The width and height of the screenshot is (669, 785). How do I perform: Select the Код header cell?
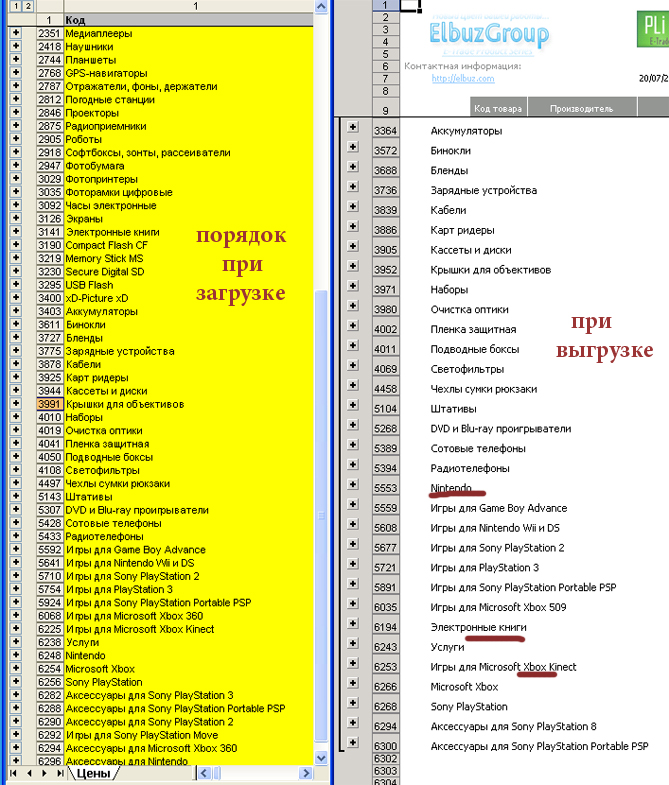pos(189,20)
